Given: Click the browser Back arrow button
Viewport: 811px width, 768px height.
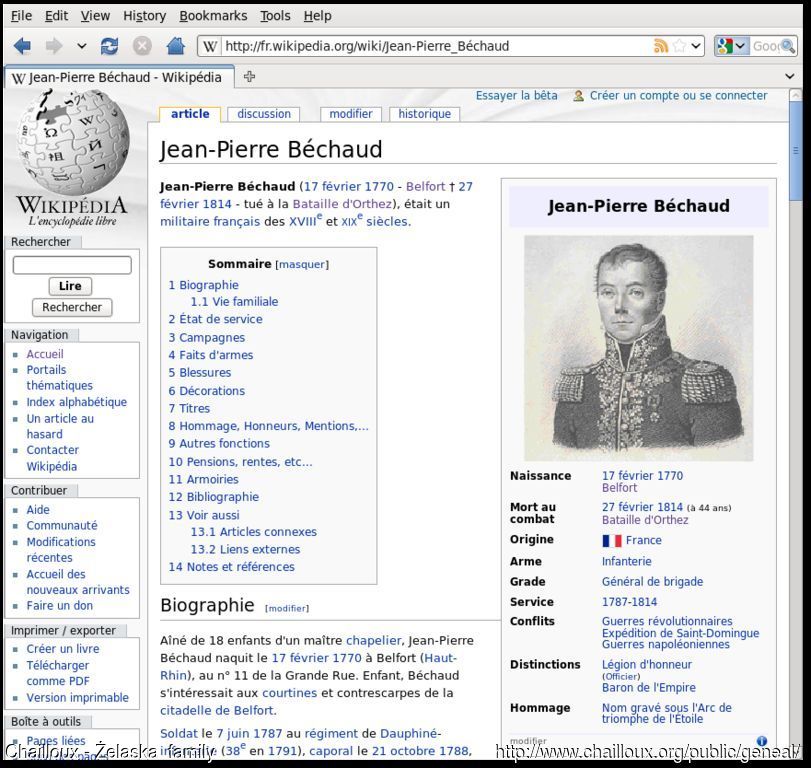Looking at the screenshot, I should tap(22, 46).
